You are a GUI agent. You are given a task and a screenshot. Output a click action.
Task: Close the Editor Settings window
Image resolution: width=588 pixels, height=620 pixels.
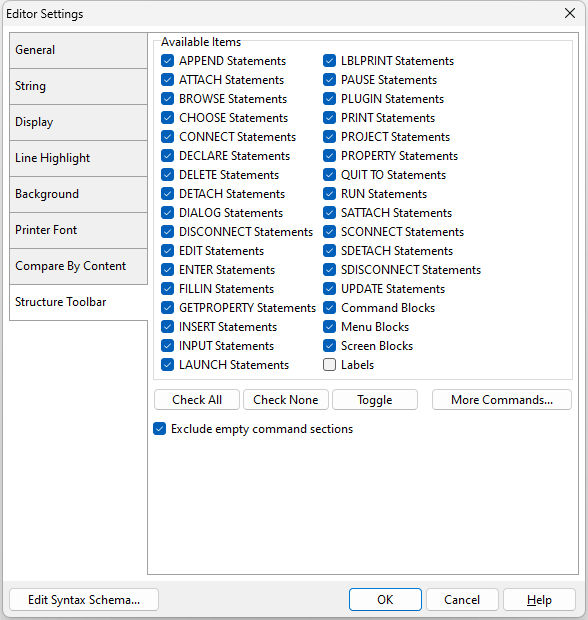pos(570,13)
